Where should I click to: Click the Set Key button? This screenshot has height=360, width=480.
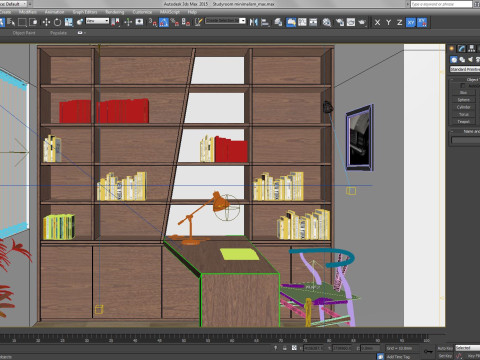pos(445,356)
